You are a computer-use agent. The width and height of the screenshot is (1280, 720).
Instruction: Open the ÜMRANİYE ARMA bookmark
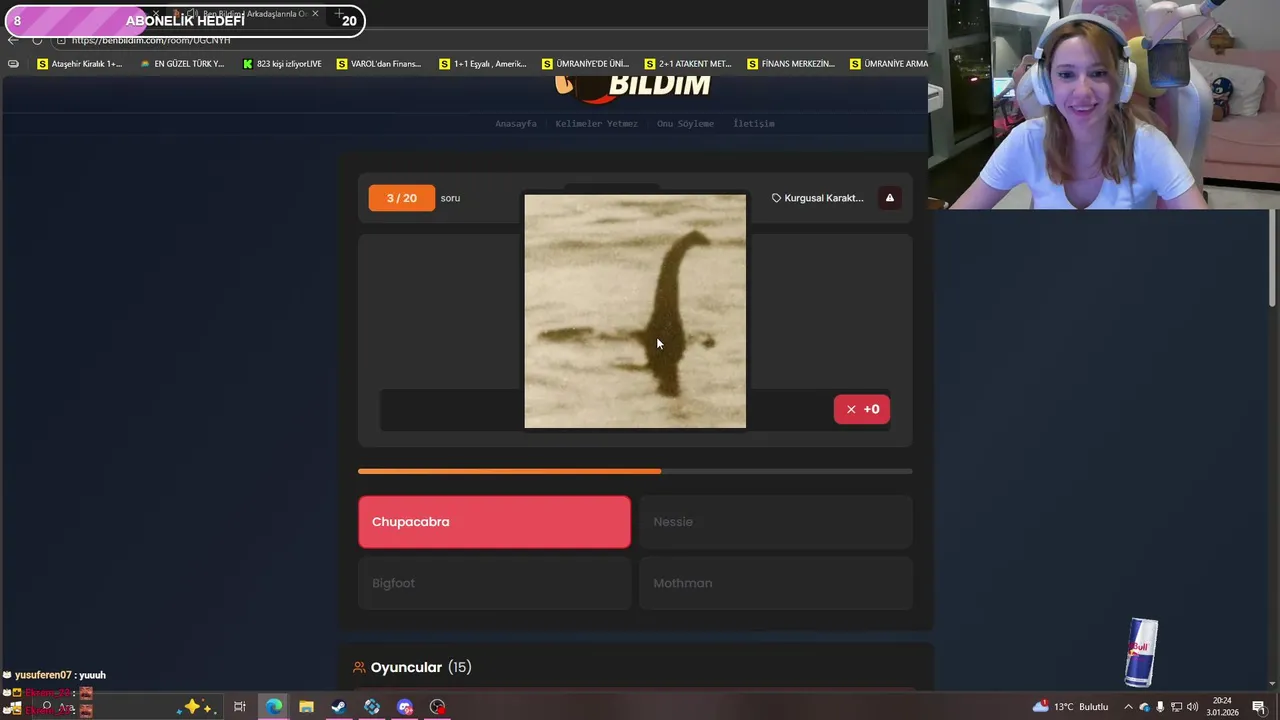889,64
